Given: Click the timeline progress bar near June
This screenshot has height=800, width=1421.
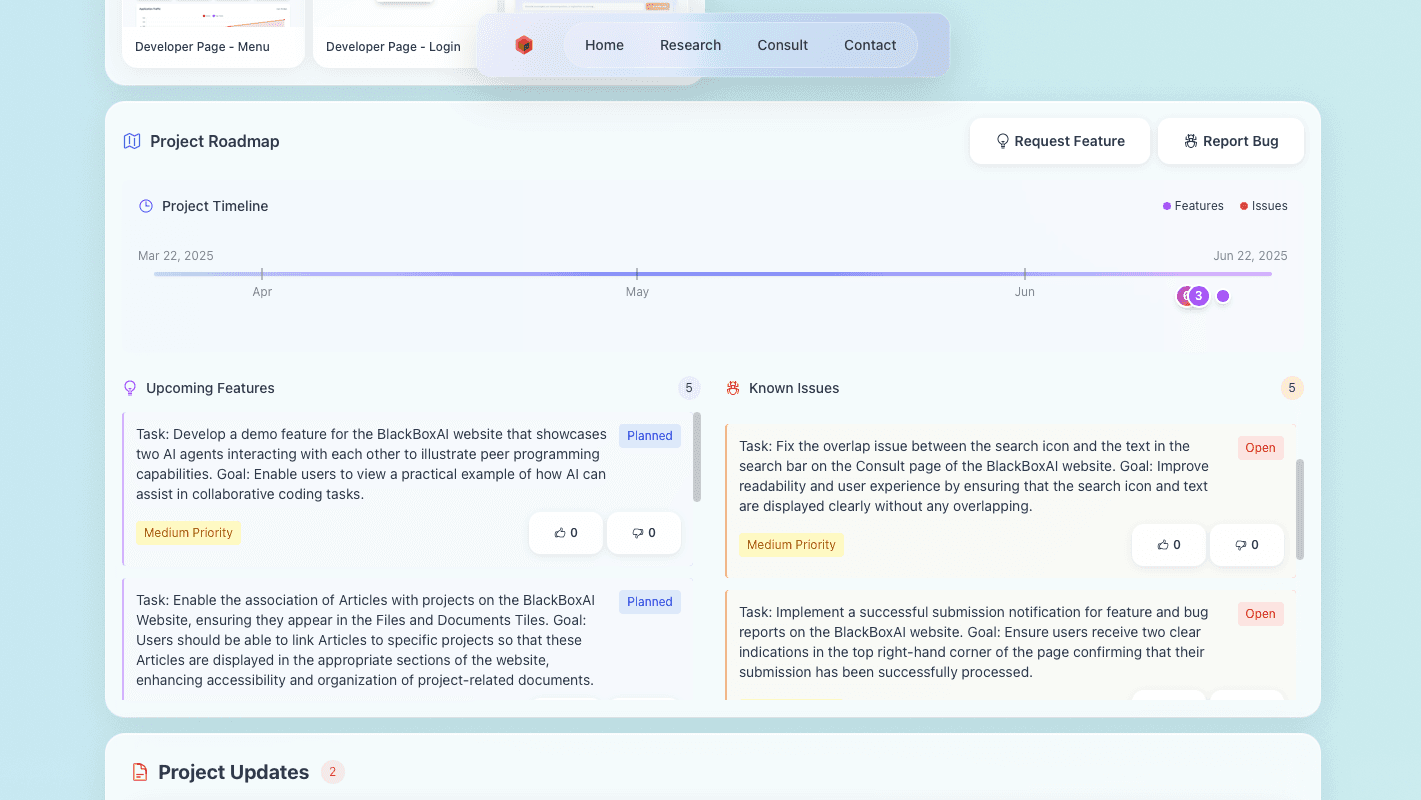Looking at the screenshot, I should [x=1025, y=272].
